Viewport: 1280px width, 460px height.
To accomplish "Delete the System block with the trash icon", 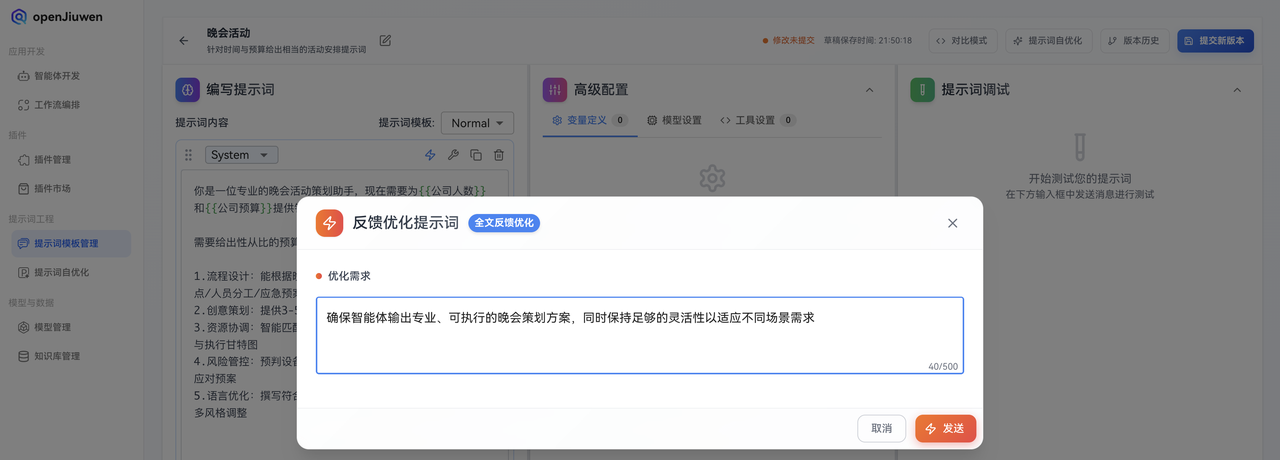I will (x=499, y=155).
